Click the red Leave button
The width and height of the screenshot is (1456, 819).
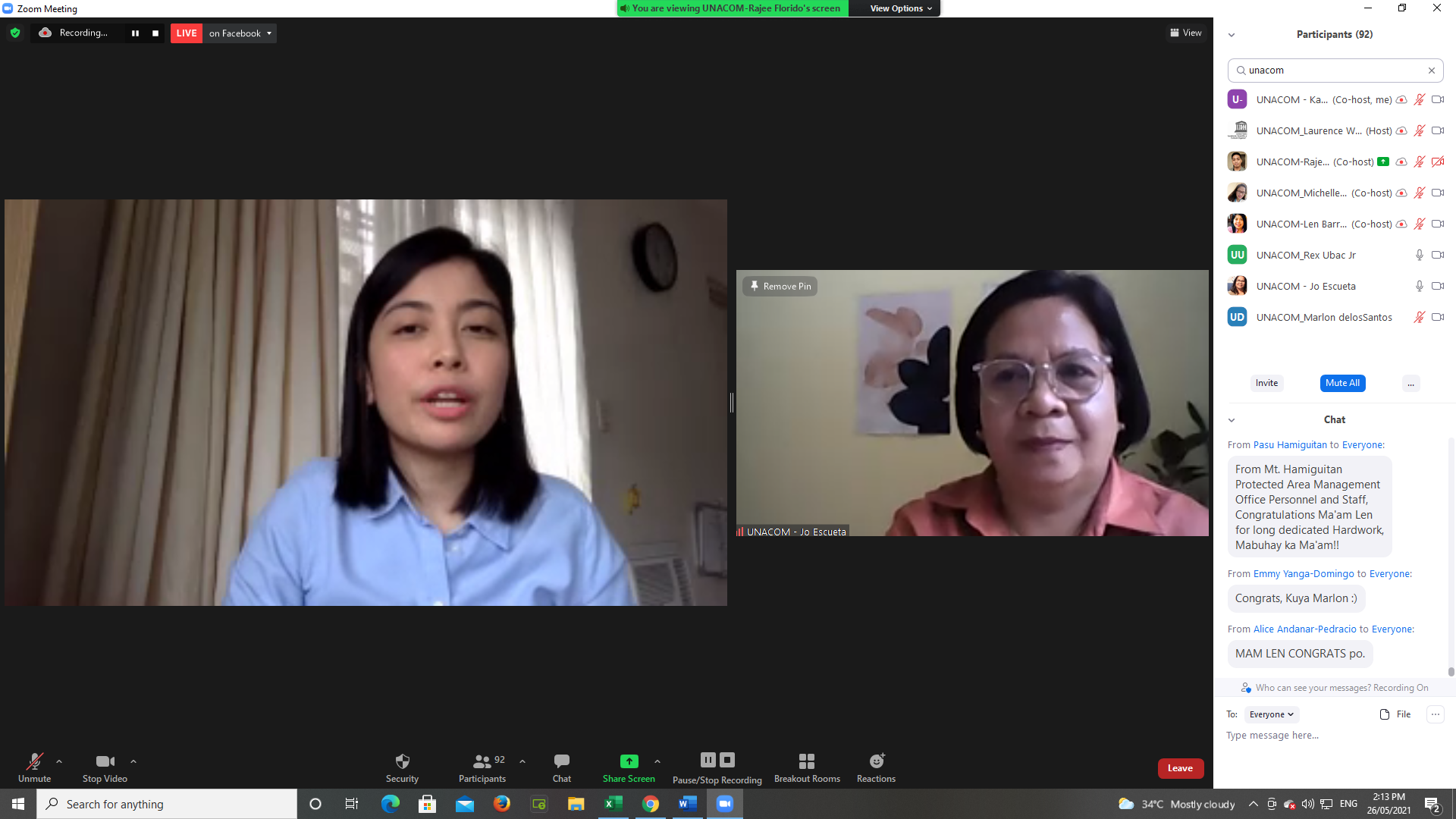(1180, 768)
